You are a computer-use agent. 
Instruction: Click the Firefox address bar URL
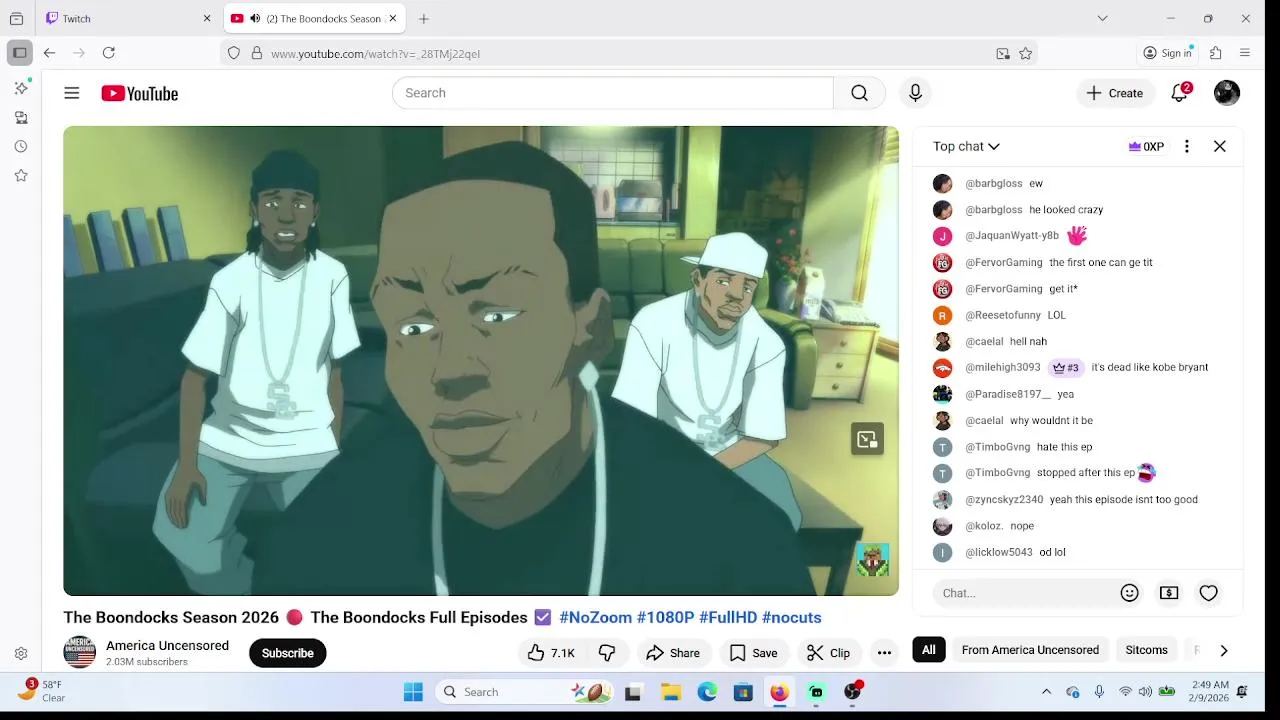coord(375,53)
